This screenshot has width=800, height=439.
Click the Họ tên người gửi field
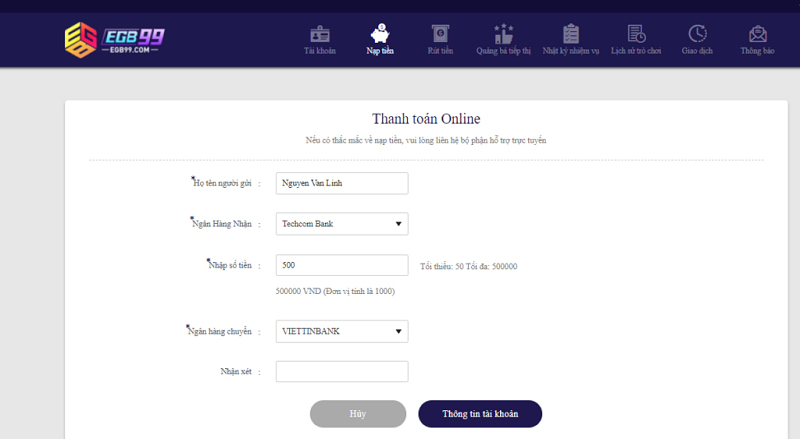(x=342, y=183)
